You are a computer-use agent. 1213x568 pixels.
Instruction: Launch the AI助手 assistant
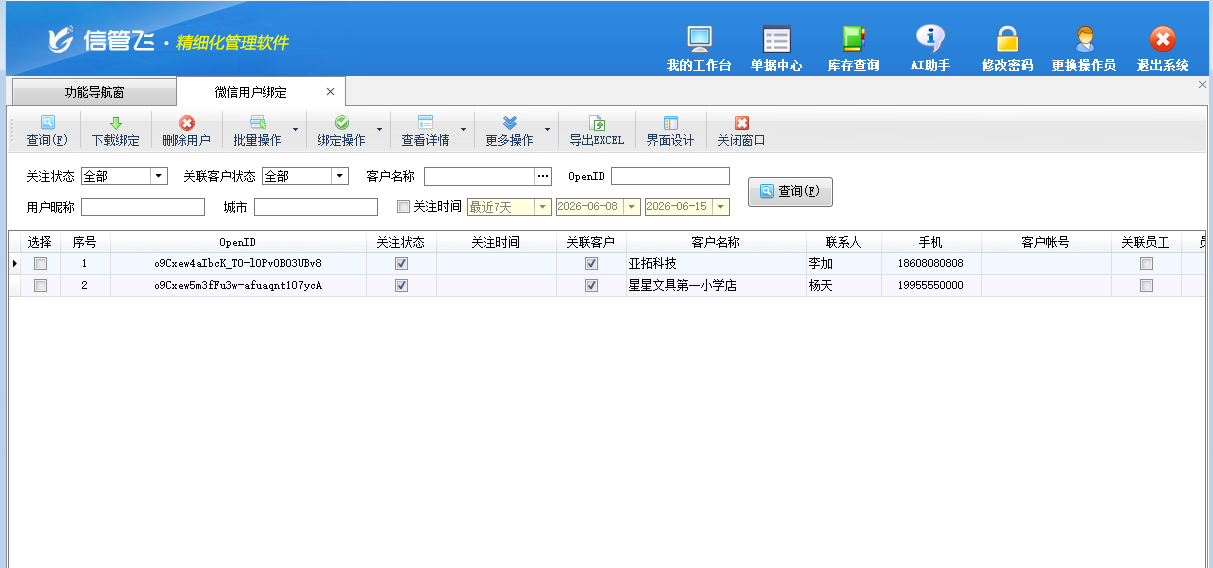point(930,49)
